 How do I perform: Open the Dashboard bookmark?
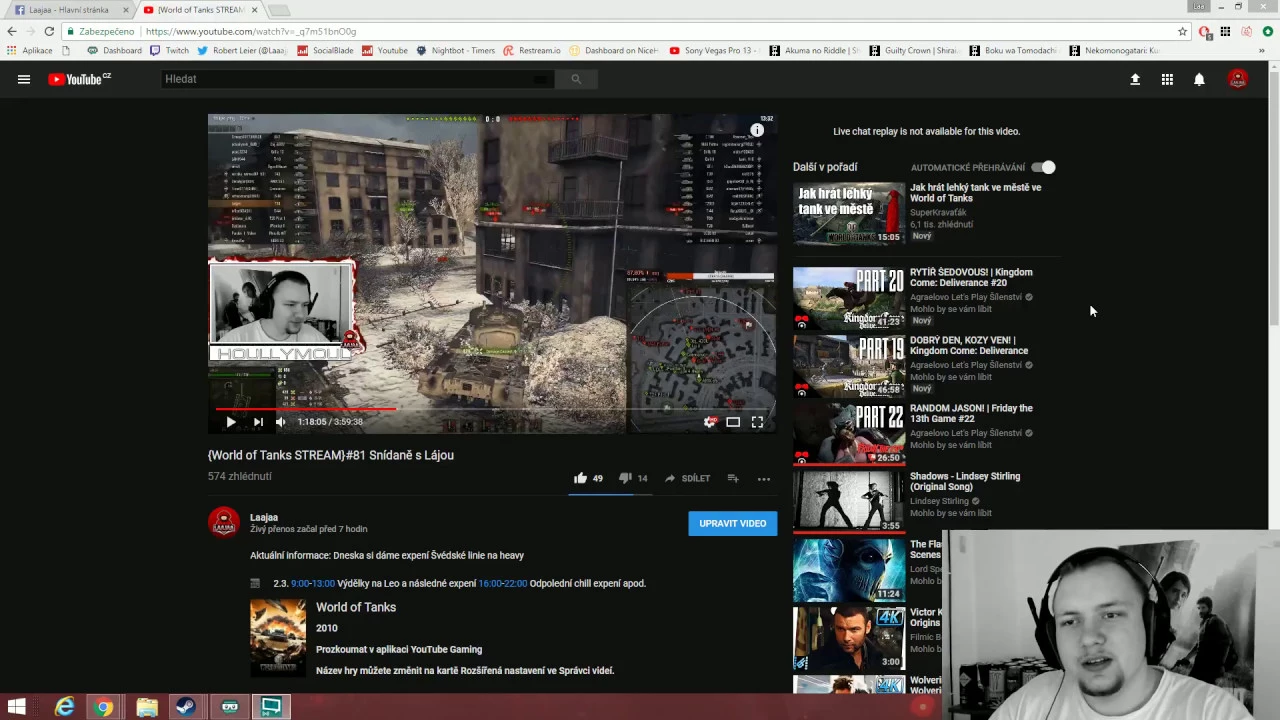(x=114, y=50)
